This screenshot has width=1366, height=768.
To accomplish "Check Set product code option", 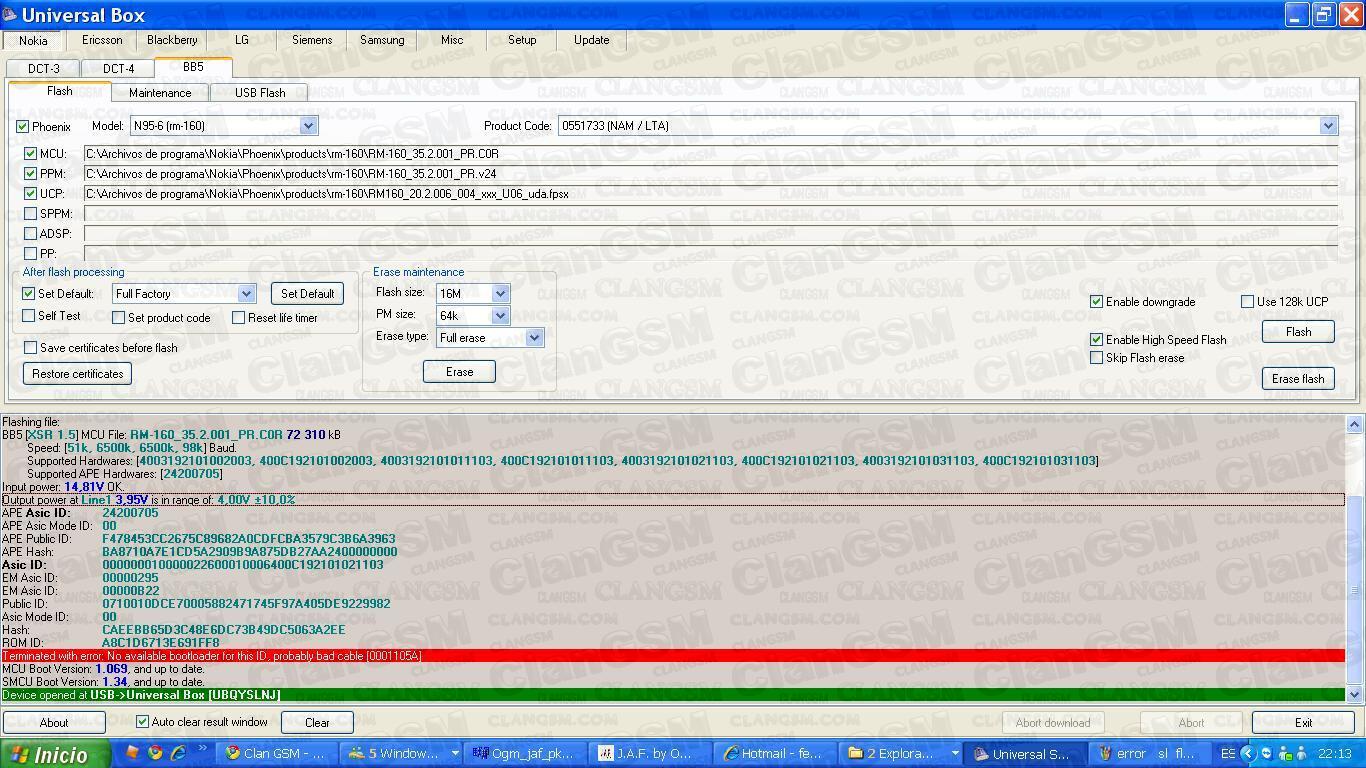I will tap(119, 318).
